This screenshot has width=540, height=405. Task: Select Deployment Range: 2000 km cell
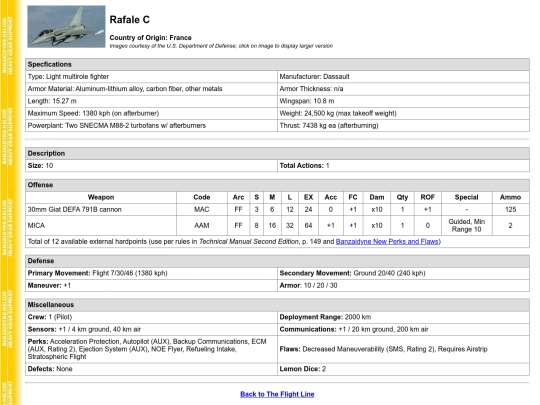[x=403, y=317]
